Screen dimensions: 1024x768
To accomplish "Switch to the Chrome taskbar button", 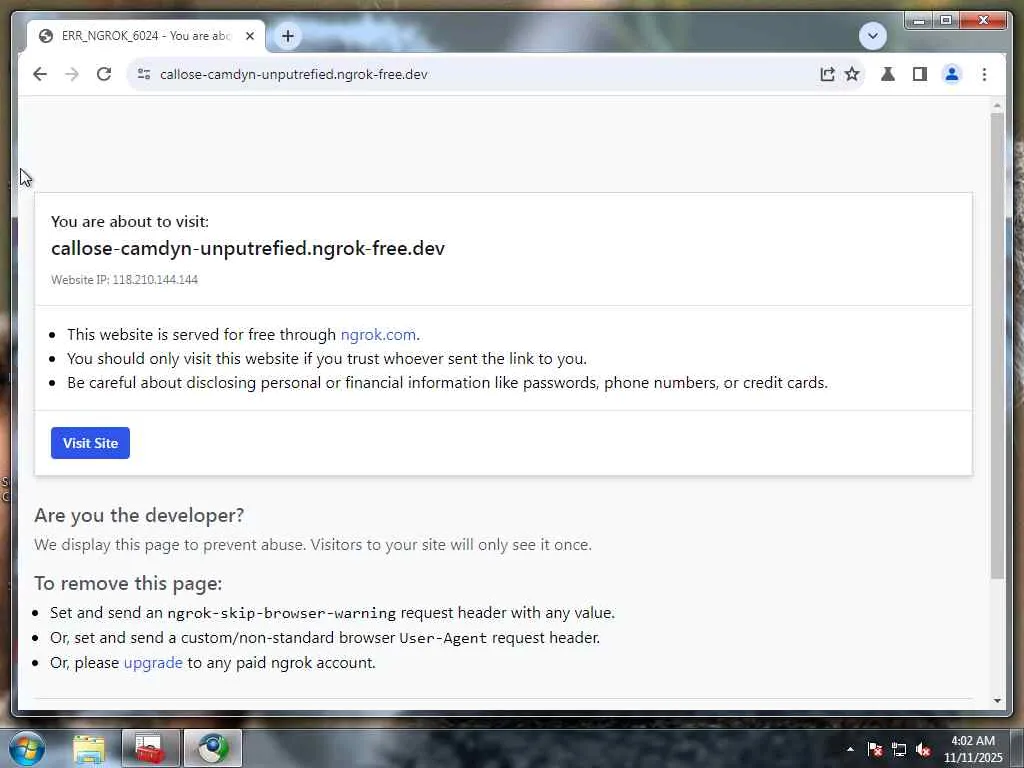I will 213,749.
